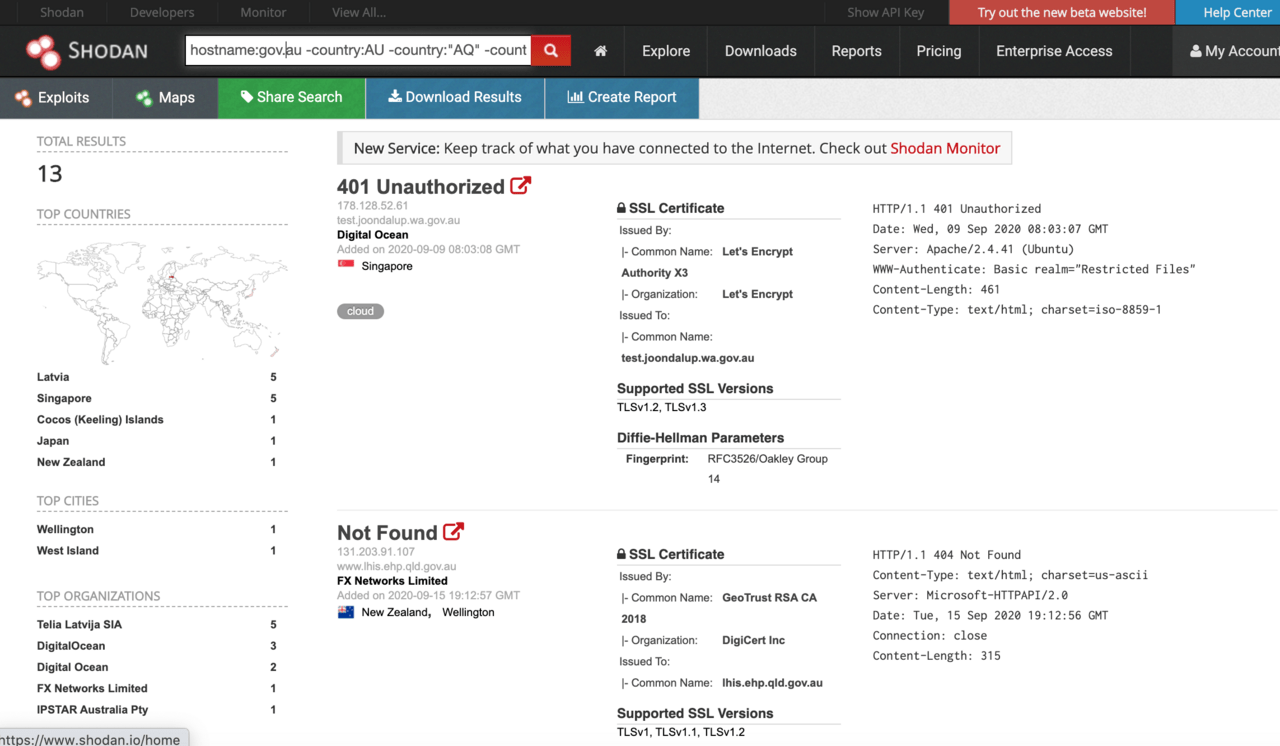Click the Shodan logo icon

[44, 51]
